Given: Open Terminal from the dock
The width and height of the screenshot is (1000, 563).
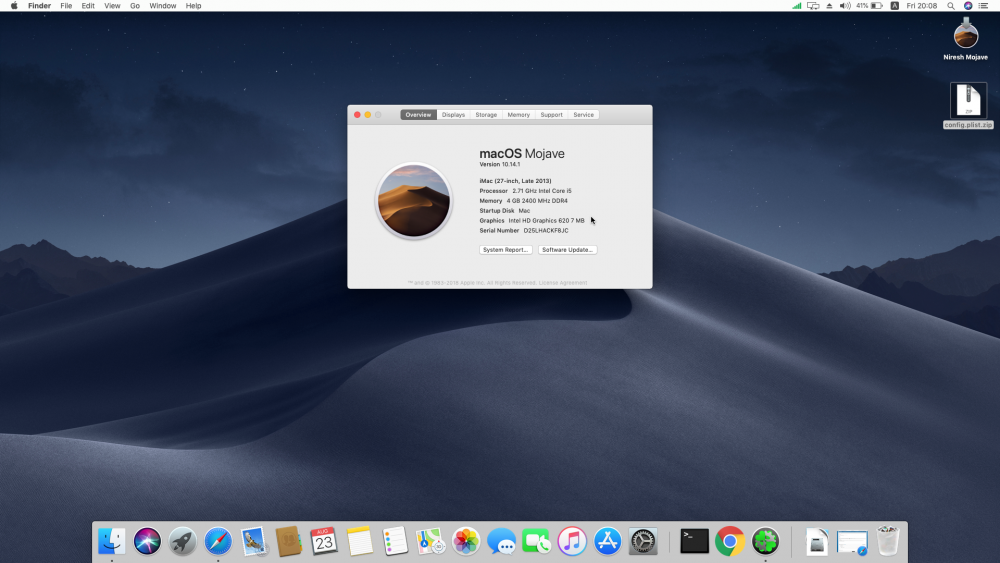Looking at the screenshot, I should pyautogui.click(x=695, y=541).
